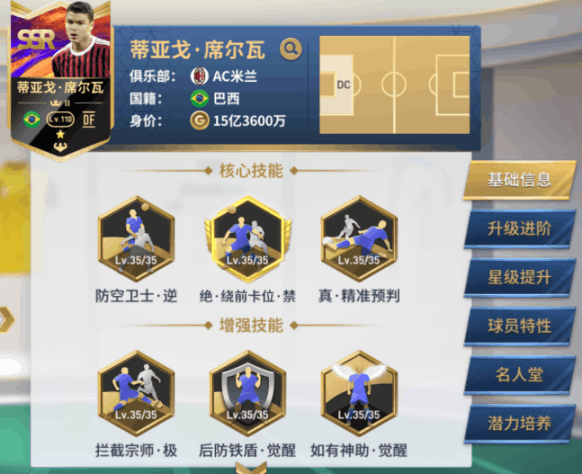The width and height of the screenshot is (582, 474).
Task: Open the 升级进阶 tab
Action: click(x=519, y=229)
